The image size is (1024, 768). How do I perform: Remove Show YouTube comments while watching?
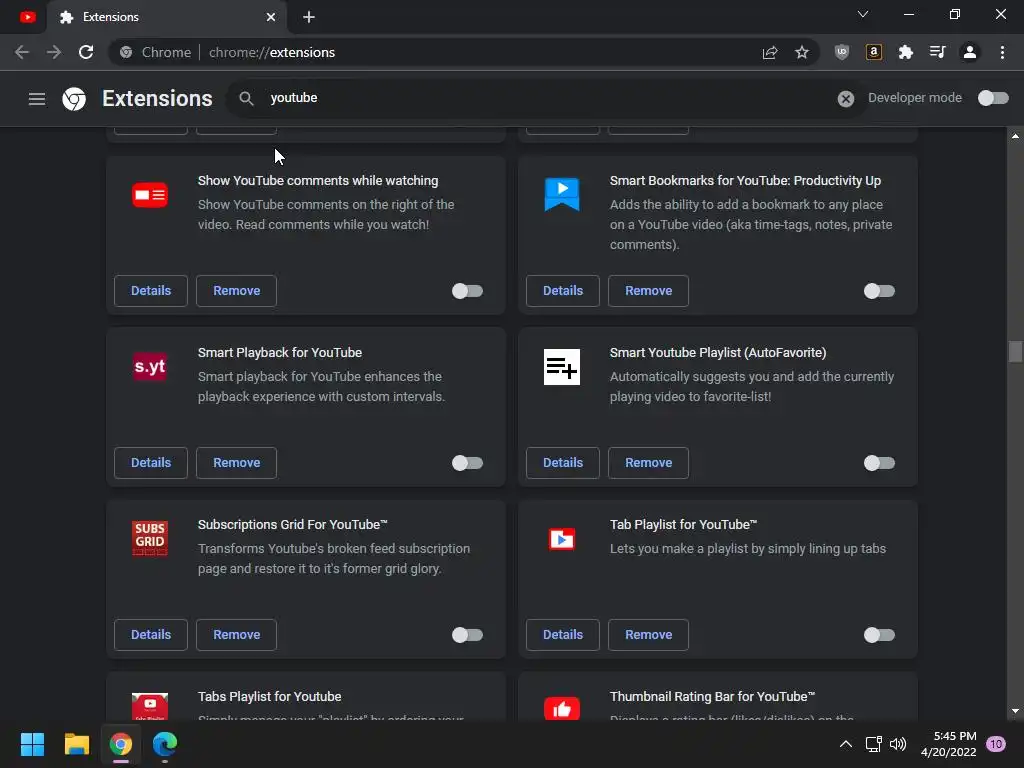pyautogui.click(x=236, y=291)
